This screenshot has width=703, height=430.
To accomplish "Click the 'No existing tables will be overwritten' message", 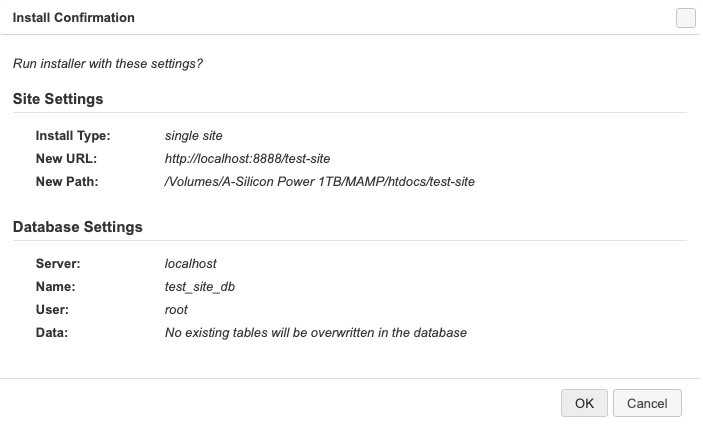I will click(x=315, y=333).
